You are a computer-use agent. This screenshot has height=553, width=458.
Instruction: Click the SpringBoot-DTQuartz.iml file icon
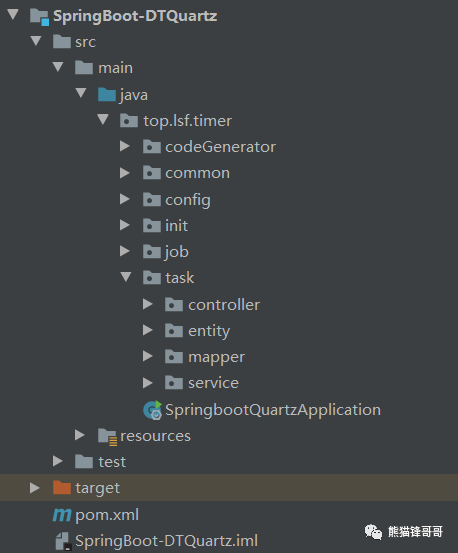(64, 541)
